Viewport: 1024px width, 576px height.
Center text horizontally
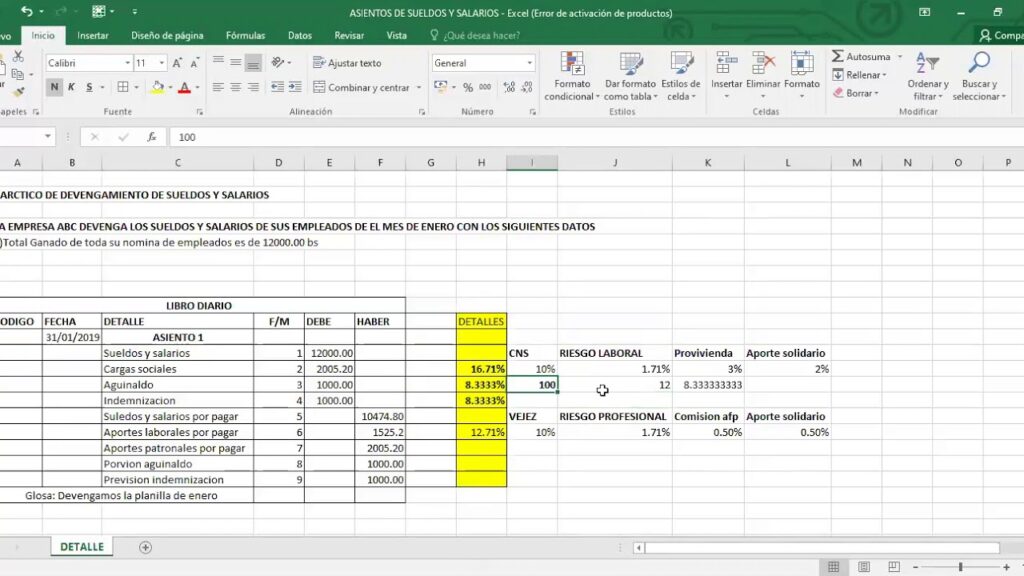pyautogui.click(x=236, y=87)
